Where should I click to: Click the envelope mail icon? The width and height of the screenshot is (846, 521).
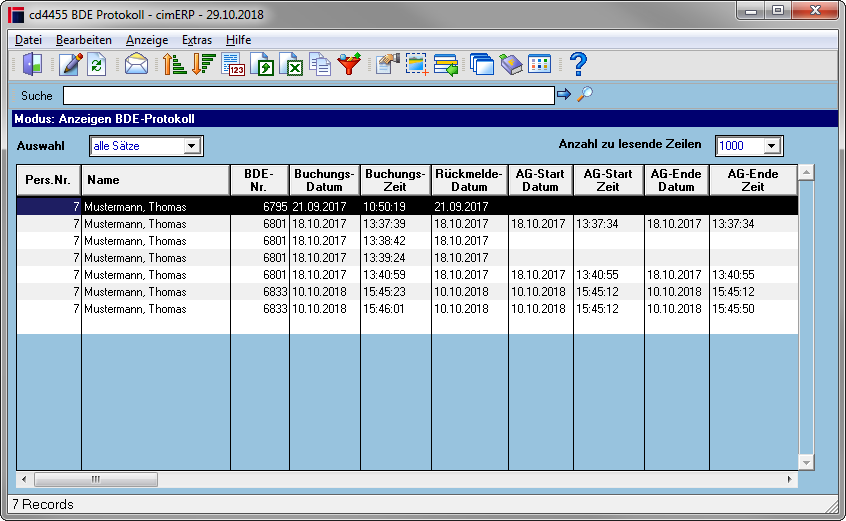click(x=136, y=64)
